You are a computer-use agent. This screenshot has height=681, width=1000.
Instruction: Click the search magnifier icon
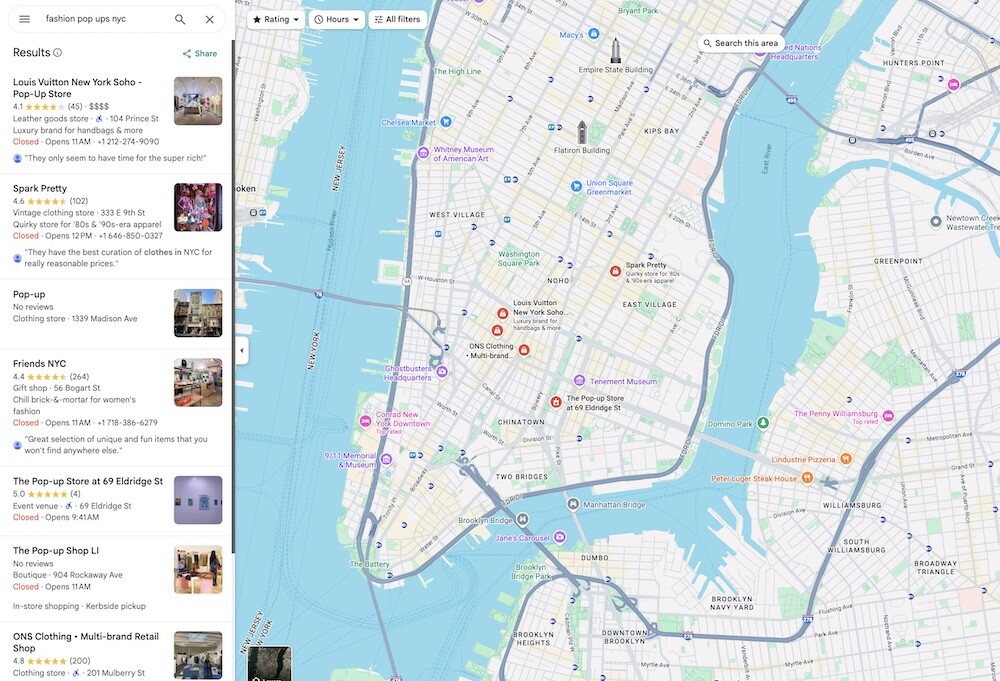point(181,19)
